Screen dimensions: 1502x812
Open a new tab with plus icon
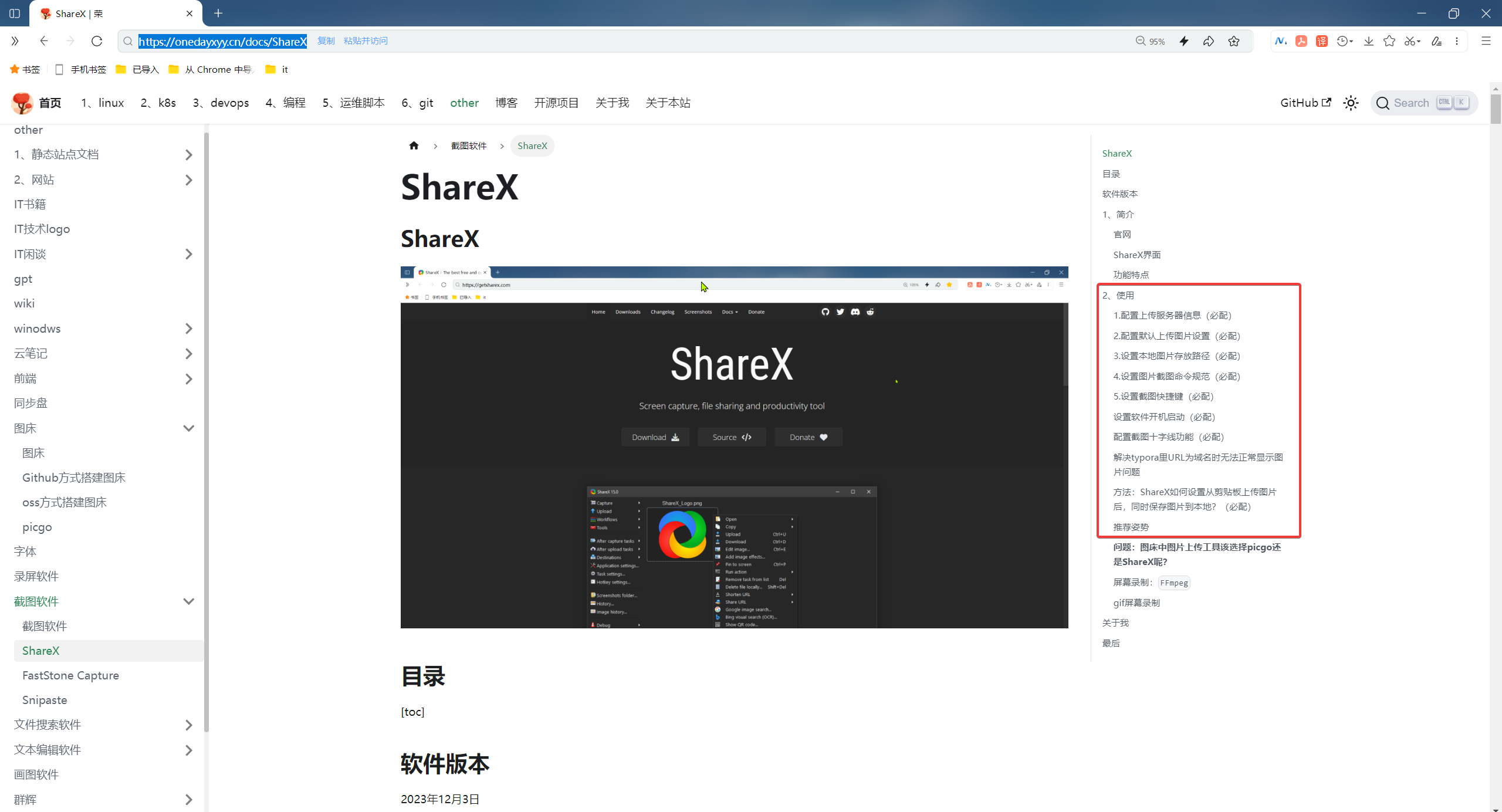pos(218,13)
